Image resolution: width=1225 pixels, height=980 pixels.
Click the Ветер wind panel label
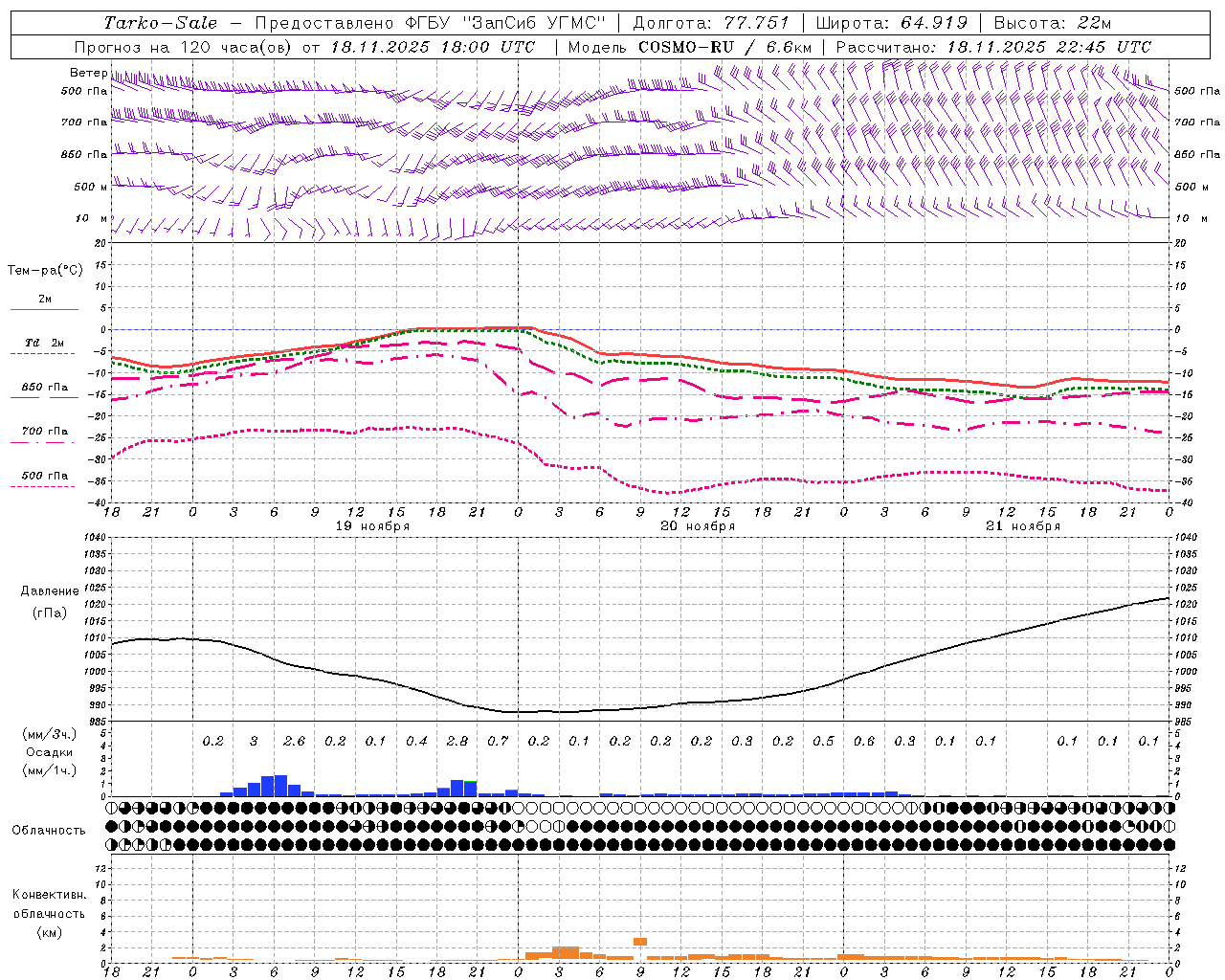click(88, 73)
